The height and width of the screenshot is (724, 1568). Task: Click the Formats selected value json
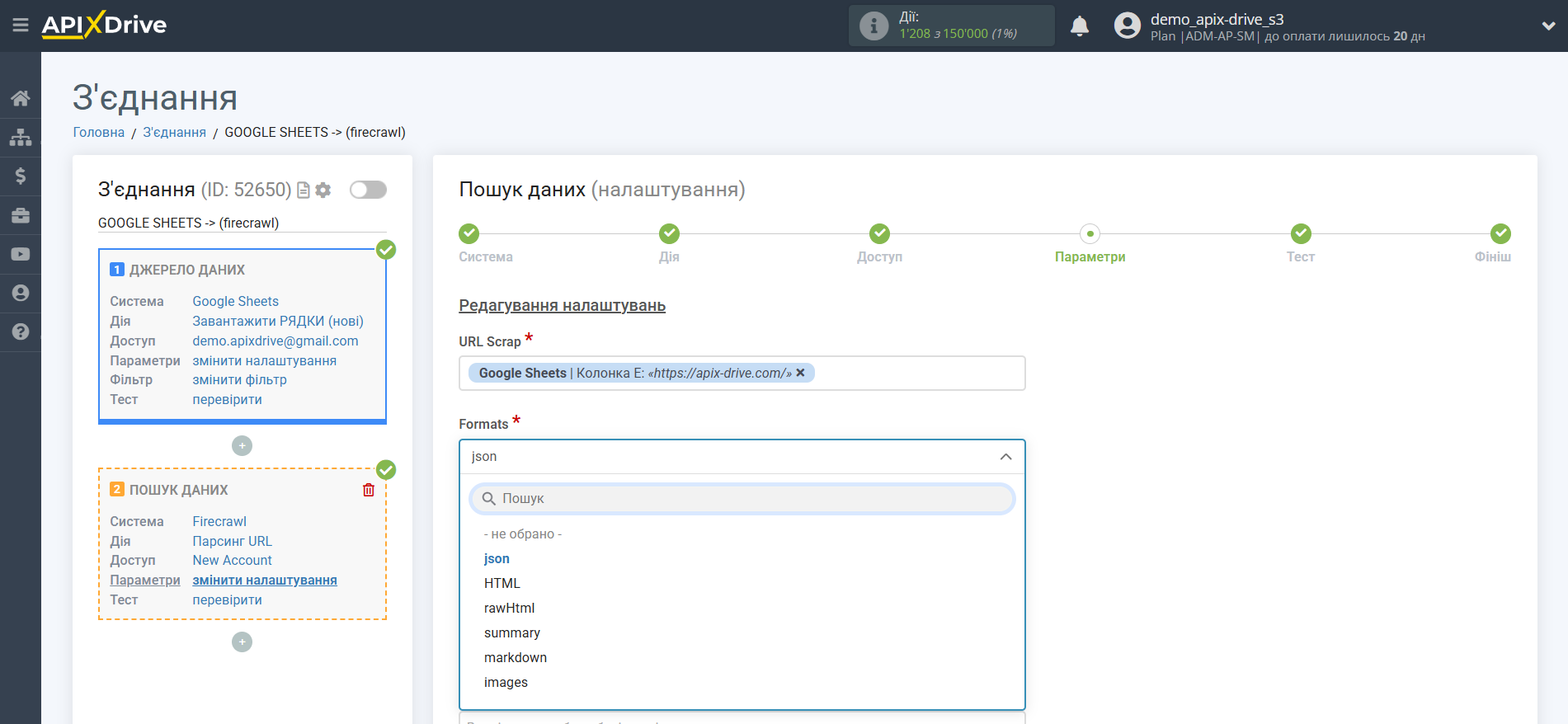(484, 457)
